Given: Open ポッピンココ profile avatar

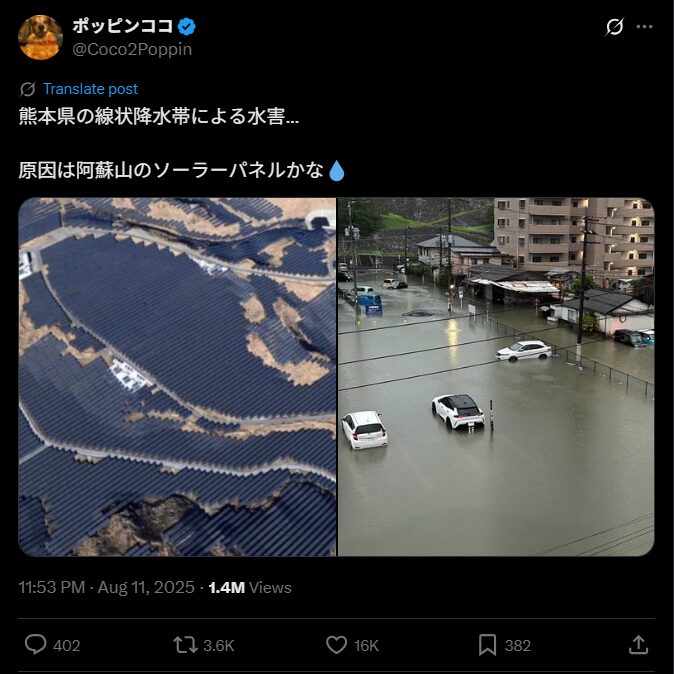Looking at the screenshot, I should 40,37.
